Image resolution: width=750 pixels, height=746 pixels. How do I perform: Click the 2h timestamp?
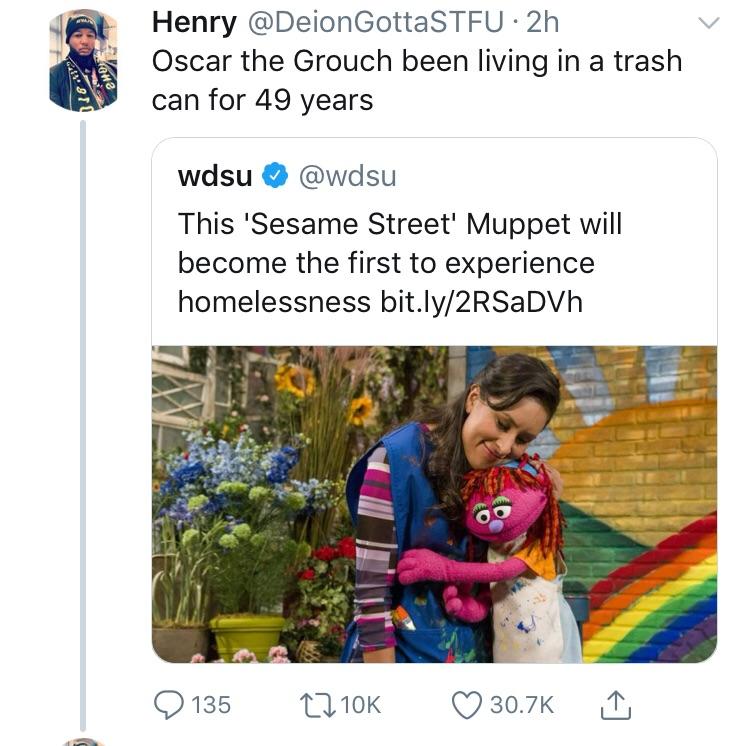(x=541, y=22)
